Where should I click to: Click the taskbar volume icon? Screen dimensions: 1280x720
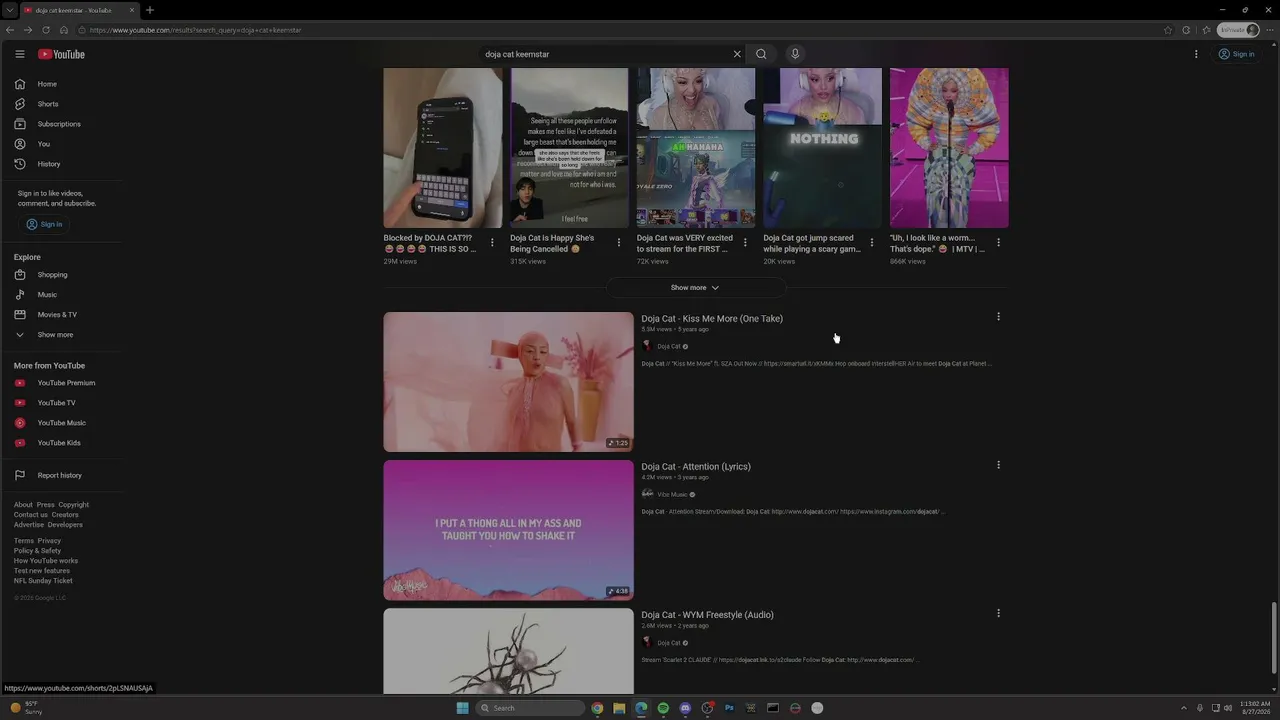click(1229, 708)
